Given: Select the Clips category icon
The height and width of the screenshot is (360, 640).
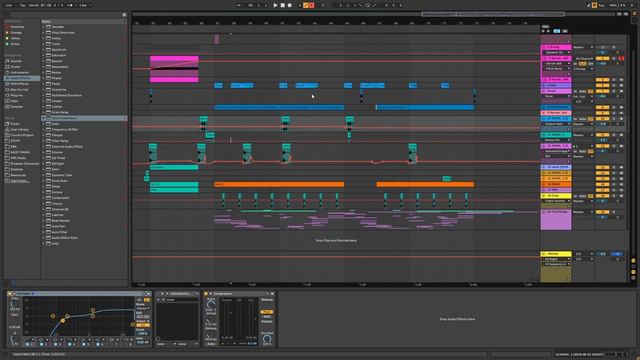Looking at the screenshot, I should (x=7, y=101).
